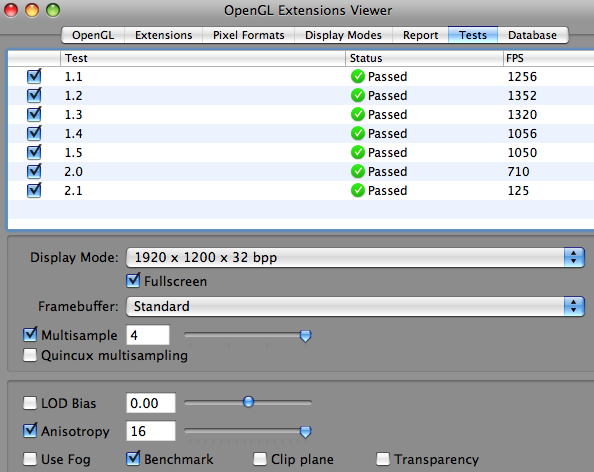Uncheck the test 1.2 checkbox
The width and height of the screenshot is (594, 472).
[34, 95]
